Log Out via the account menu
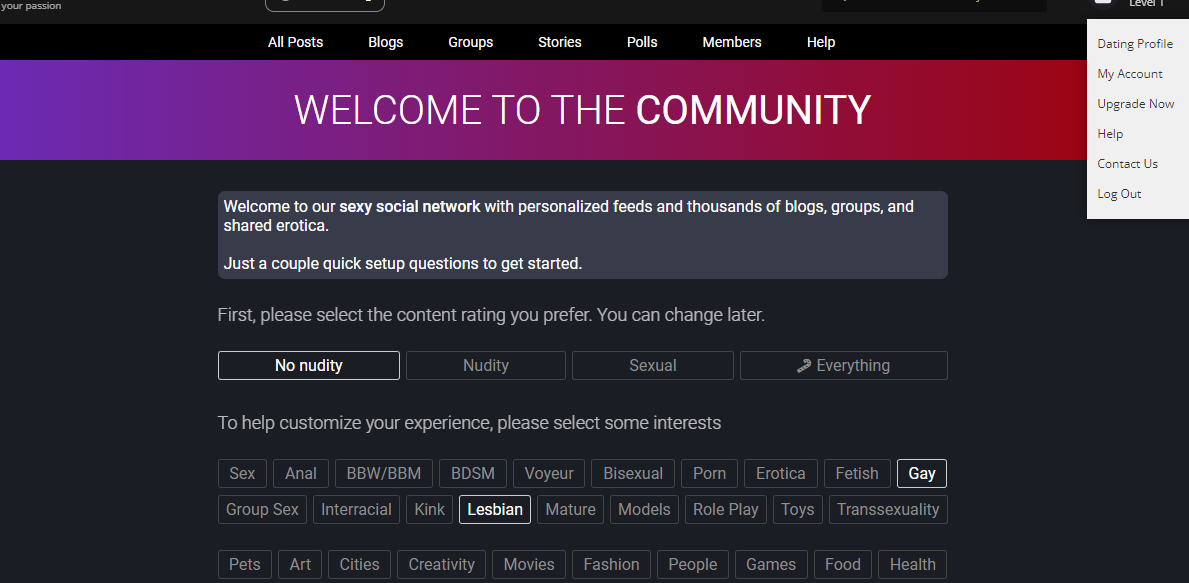1189x583 pixels. coord(1119,194)
